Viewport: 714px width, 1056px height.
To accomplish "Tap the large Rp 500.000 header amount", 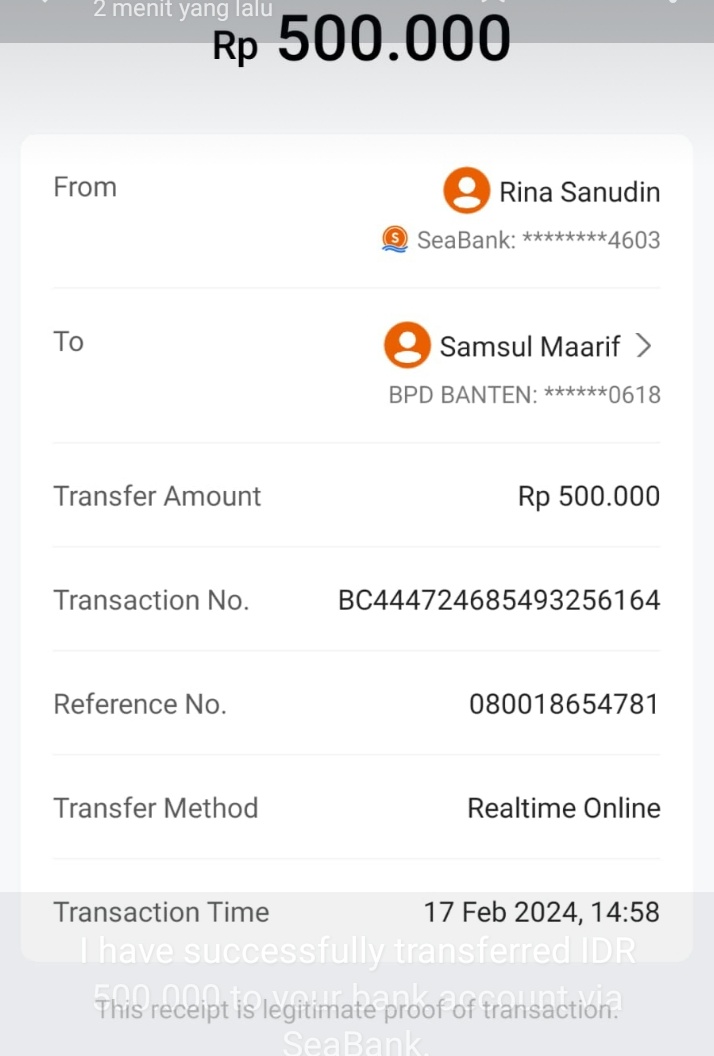I will pos(362,41).
